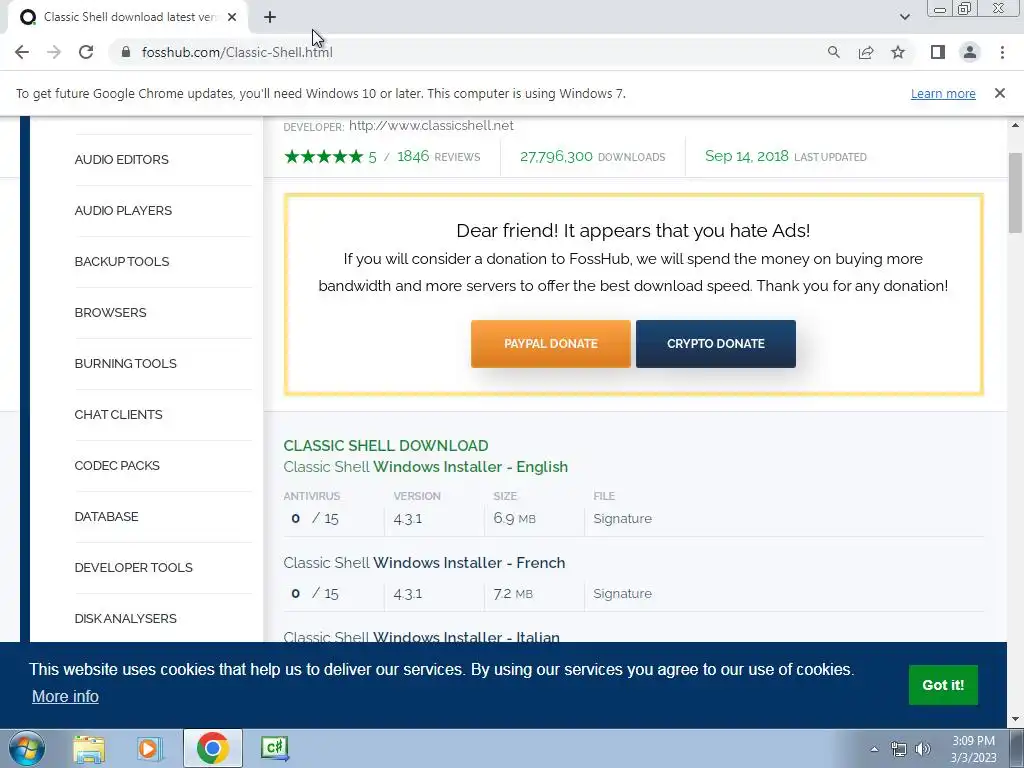Image resolution: width=1024 pixels, height=768 pixels.
Task: Open the C# application taskbar icon
Action: point(274,748)
